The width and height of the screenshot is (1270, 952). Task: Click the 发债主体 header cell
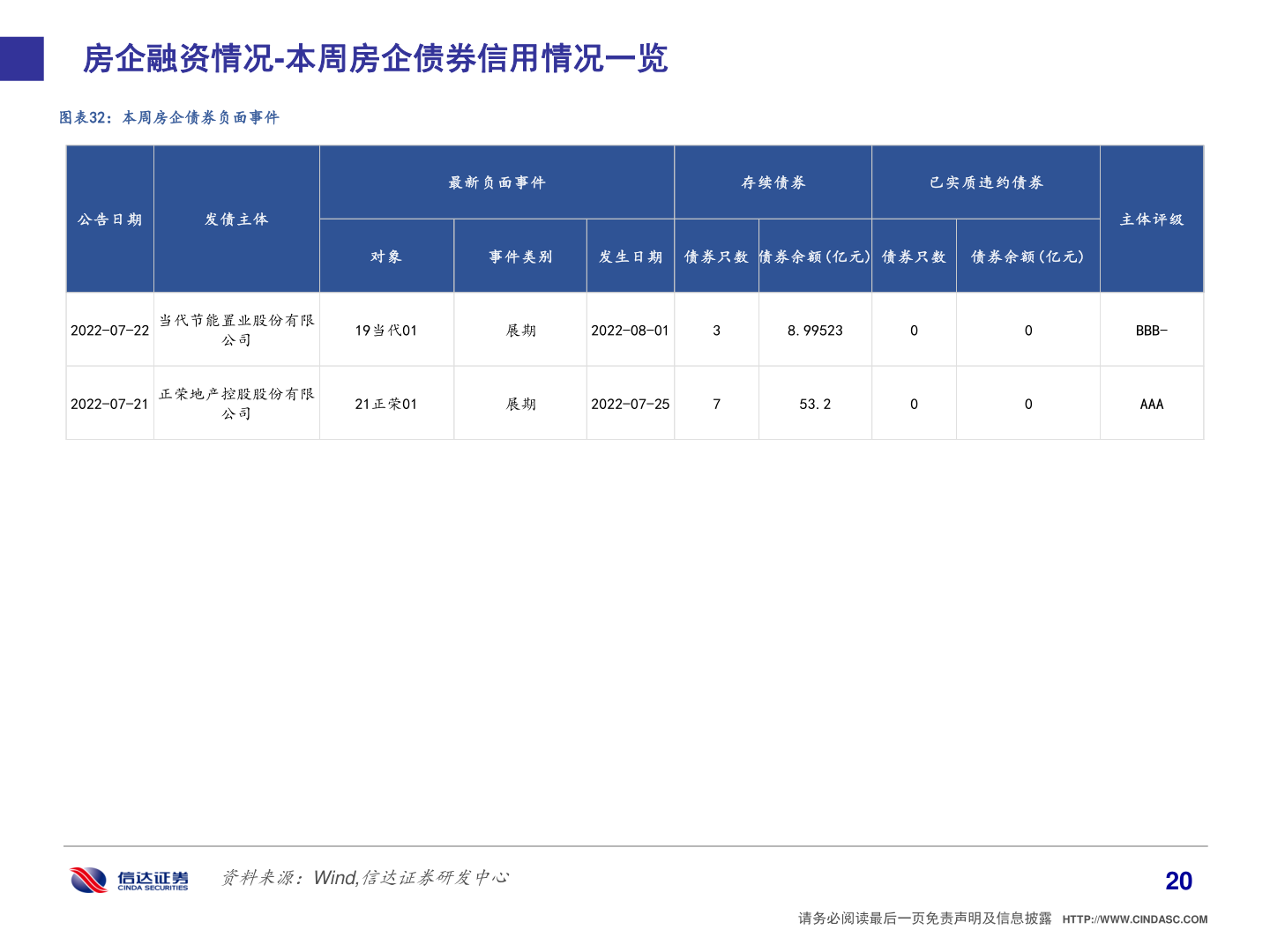pyautogui.click(x=235, y=219)
